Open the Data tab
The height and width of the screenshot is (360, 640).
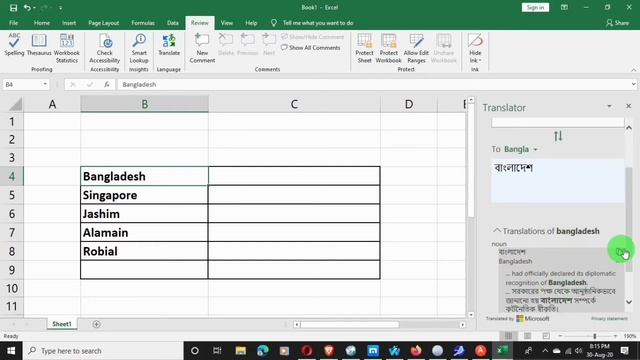[173, 23]
